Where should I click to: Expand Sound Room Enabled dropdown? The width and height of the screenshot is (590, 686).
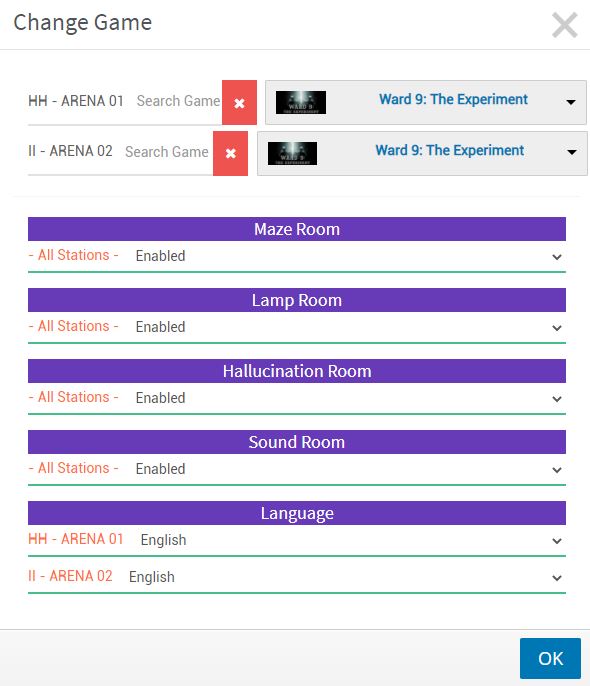348,469
